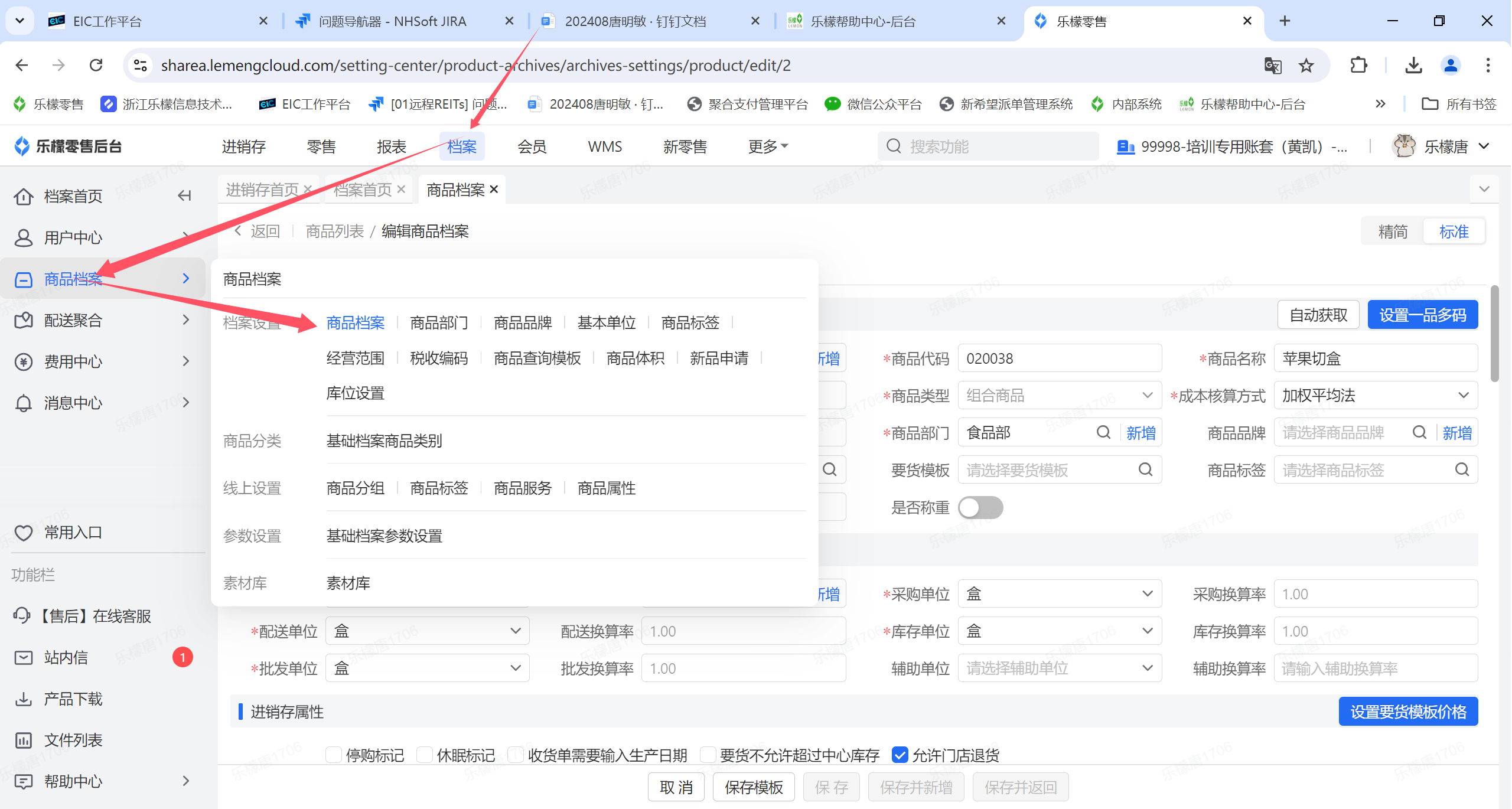Open the 文件列表 chart icon
Viewport: 1512px width, 809px height.
tap(24, 741)
